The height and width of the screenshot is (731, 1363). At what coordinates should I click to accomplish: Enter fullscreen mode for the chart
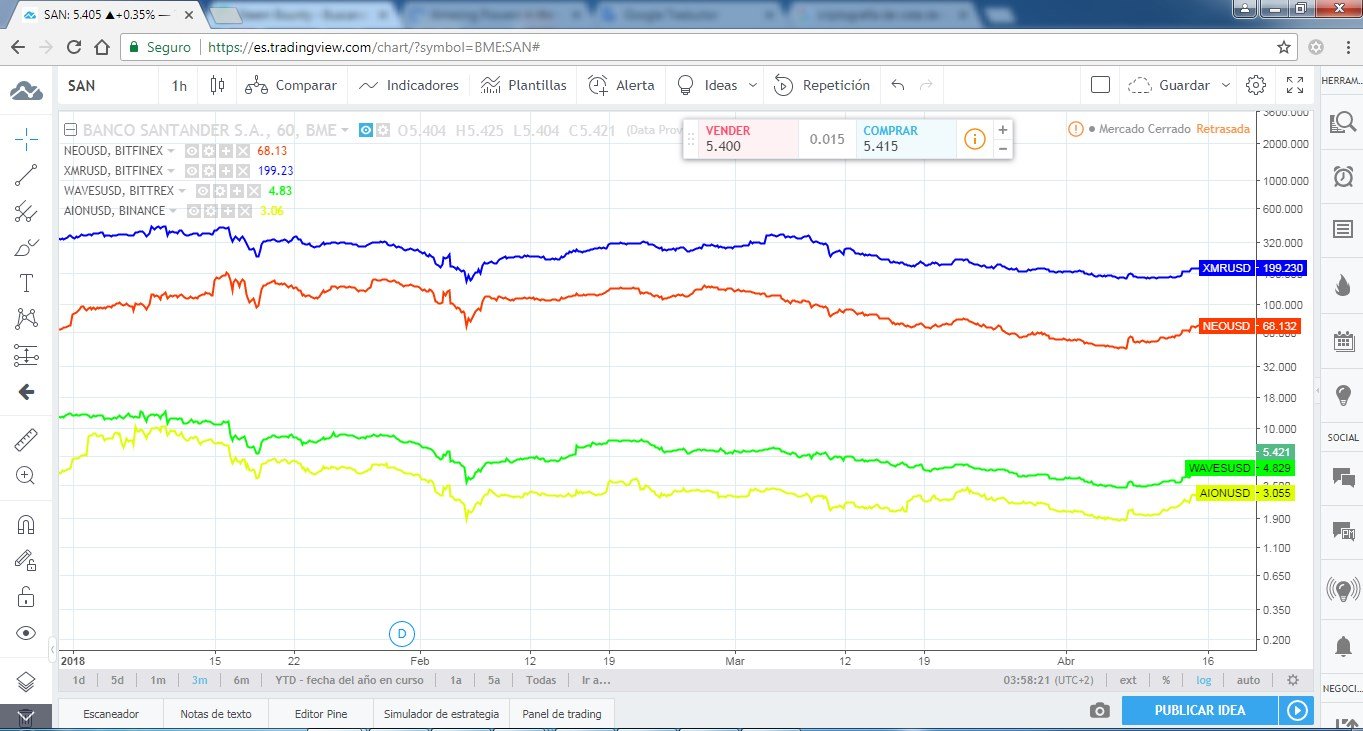point(1294,85)
